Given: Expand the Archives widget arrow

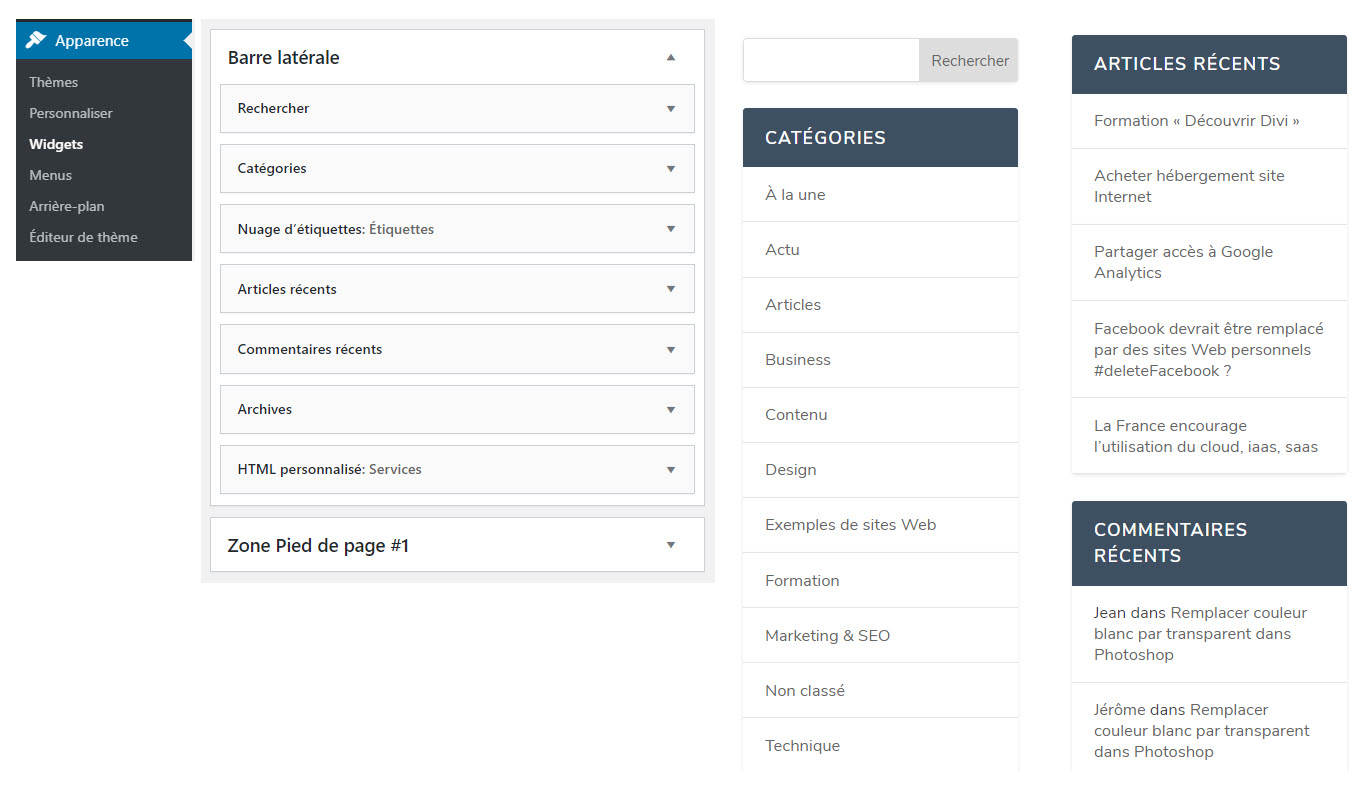Looking at the screenshot, I should [x=671, y=409].
